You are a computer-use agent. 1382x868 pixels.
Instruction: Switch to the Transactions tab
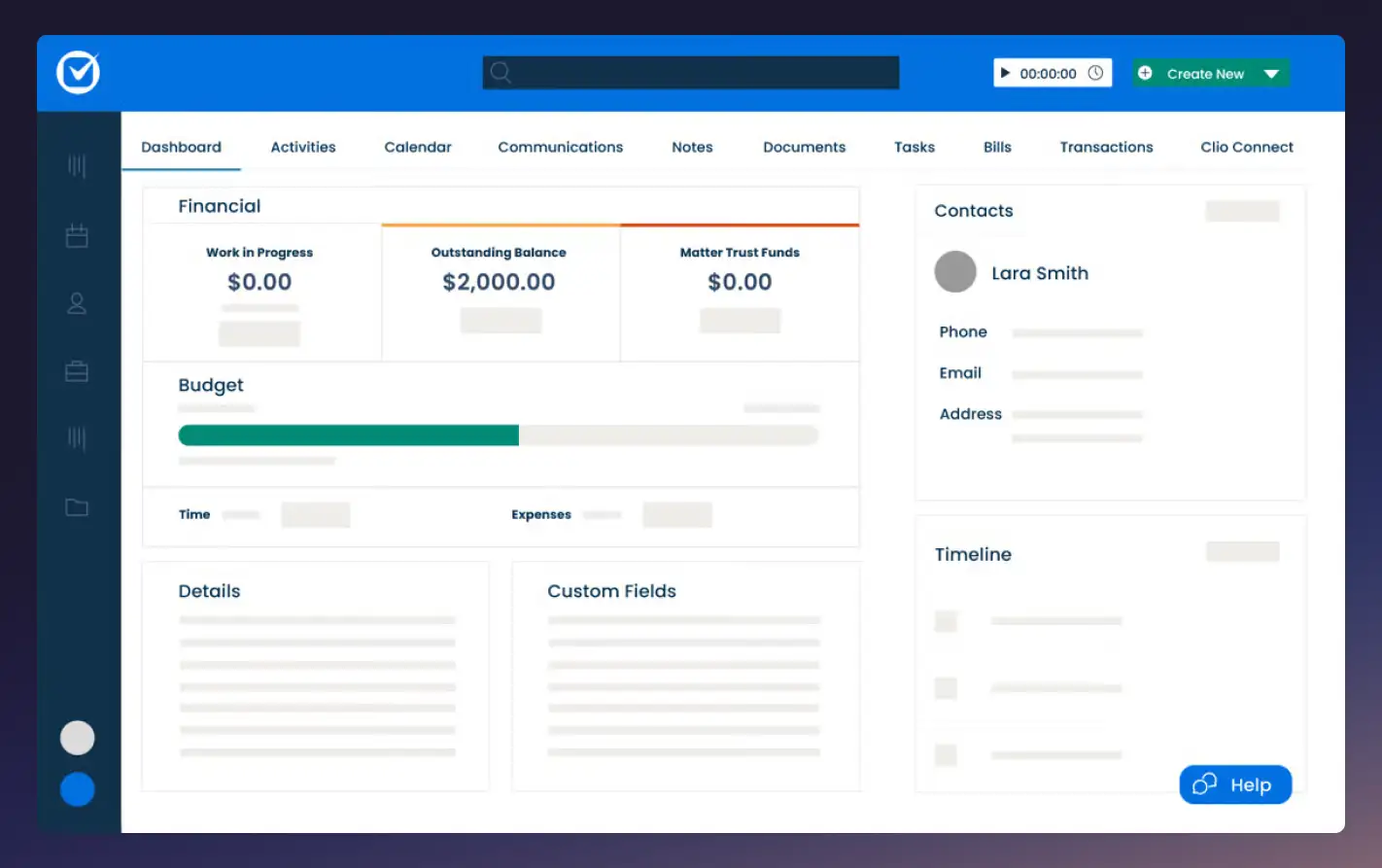click(1106, 147)
